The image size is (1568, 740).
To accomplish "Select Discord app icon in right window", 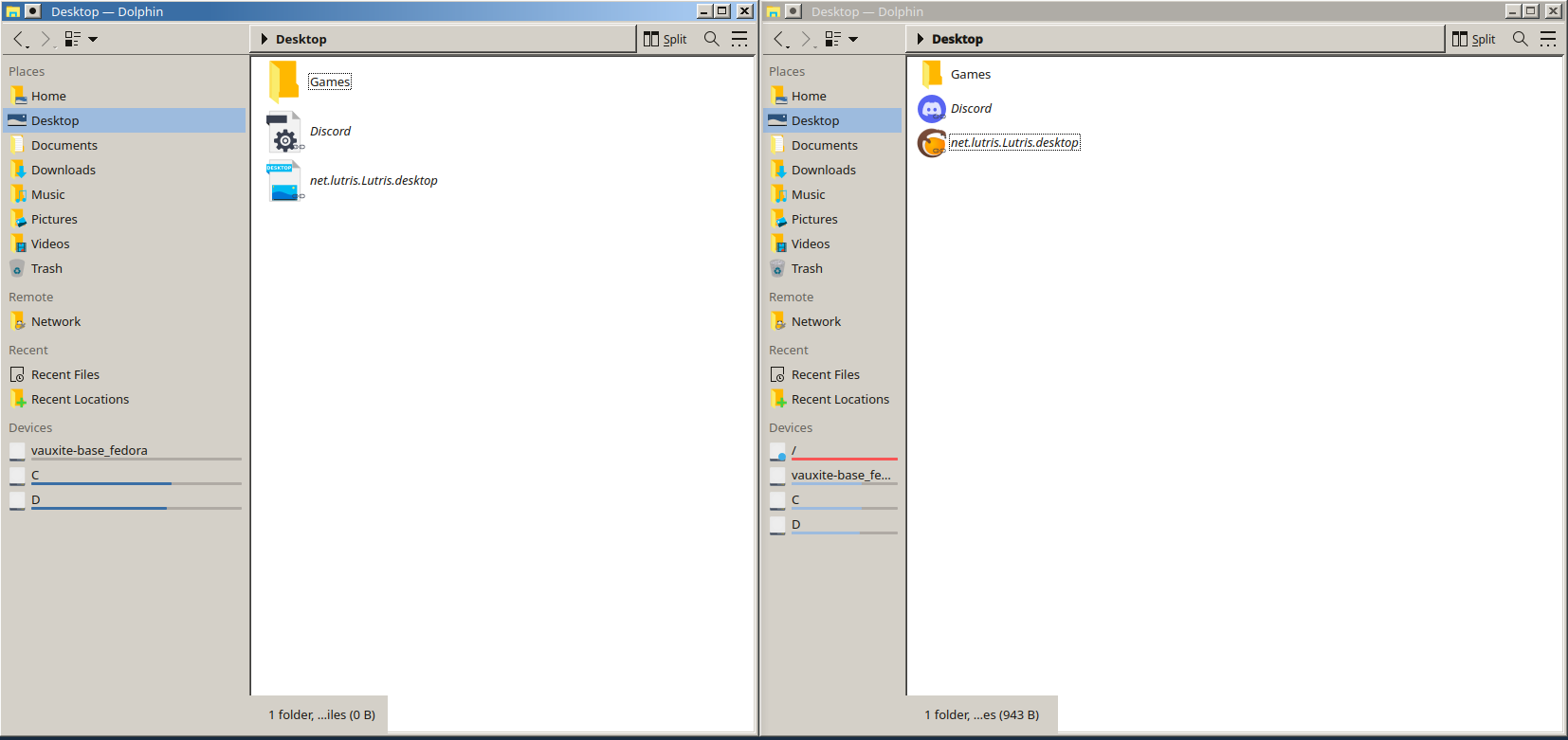I will click(932, 109).
